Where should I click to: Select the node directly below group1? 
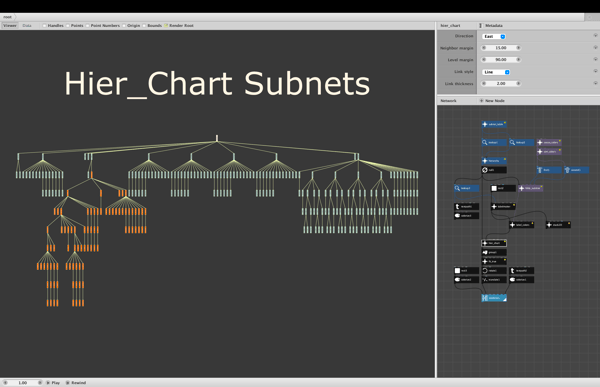tap(494, 262)
